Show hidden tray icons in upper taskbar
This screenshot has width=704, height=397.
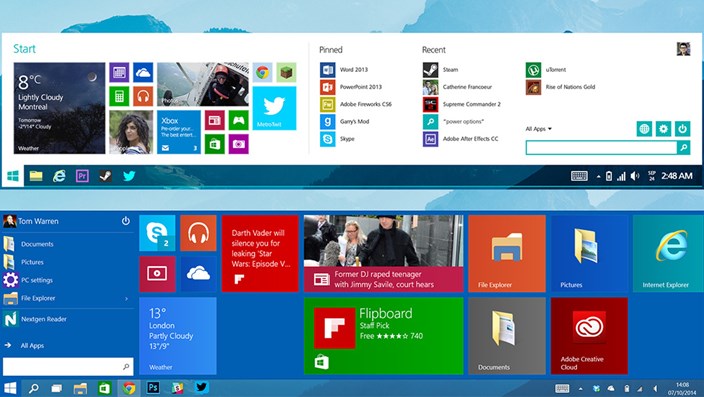[x=598, y=177]
